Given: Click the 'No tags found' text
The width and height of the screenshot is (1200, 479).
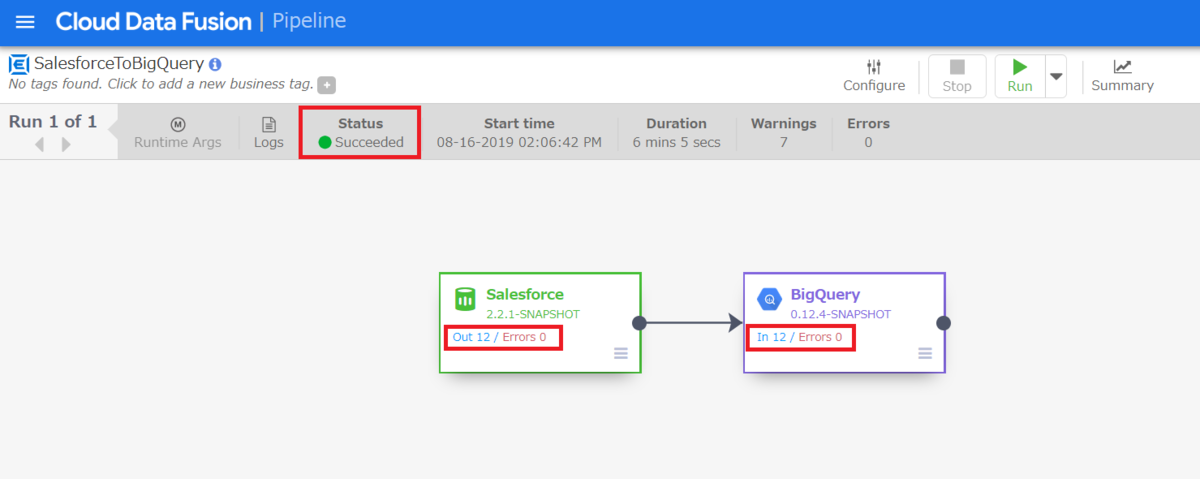Looking at the screenshot, I should (161, 84).
